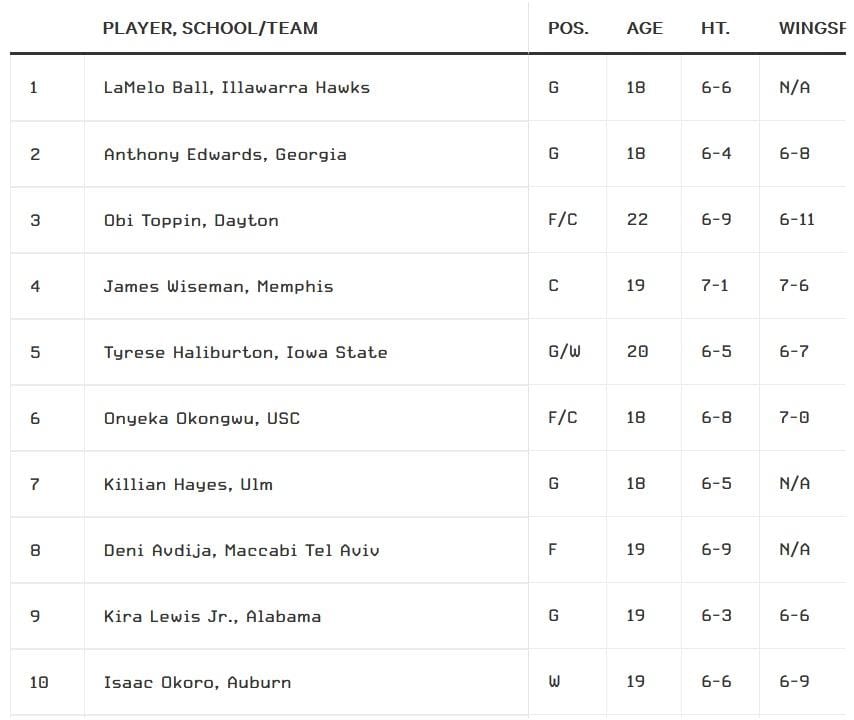Select Tyrese Haliburton, Iowa State entry
Screen dimensions: 854x720
click(x=245, y=352)
